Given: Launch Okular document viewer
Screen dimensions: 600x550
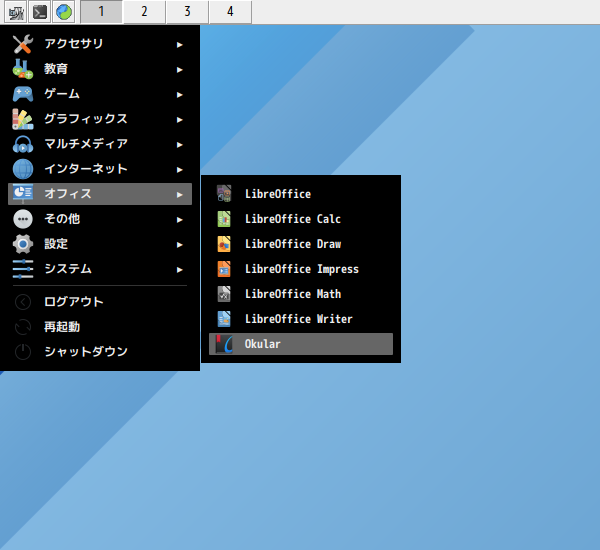Looking at the screenshot, I should 301,344.
